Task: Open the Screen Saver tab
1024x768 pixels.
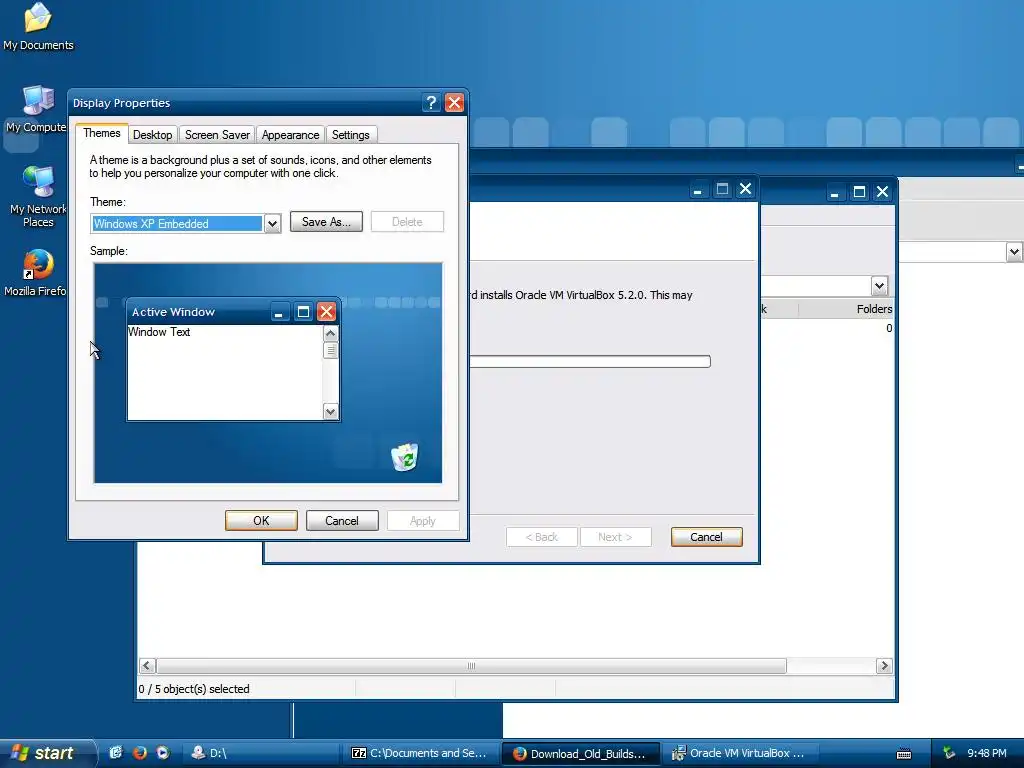Action: pyautogui.click(x=217, y=135)
